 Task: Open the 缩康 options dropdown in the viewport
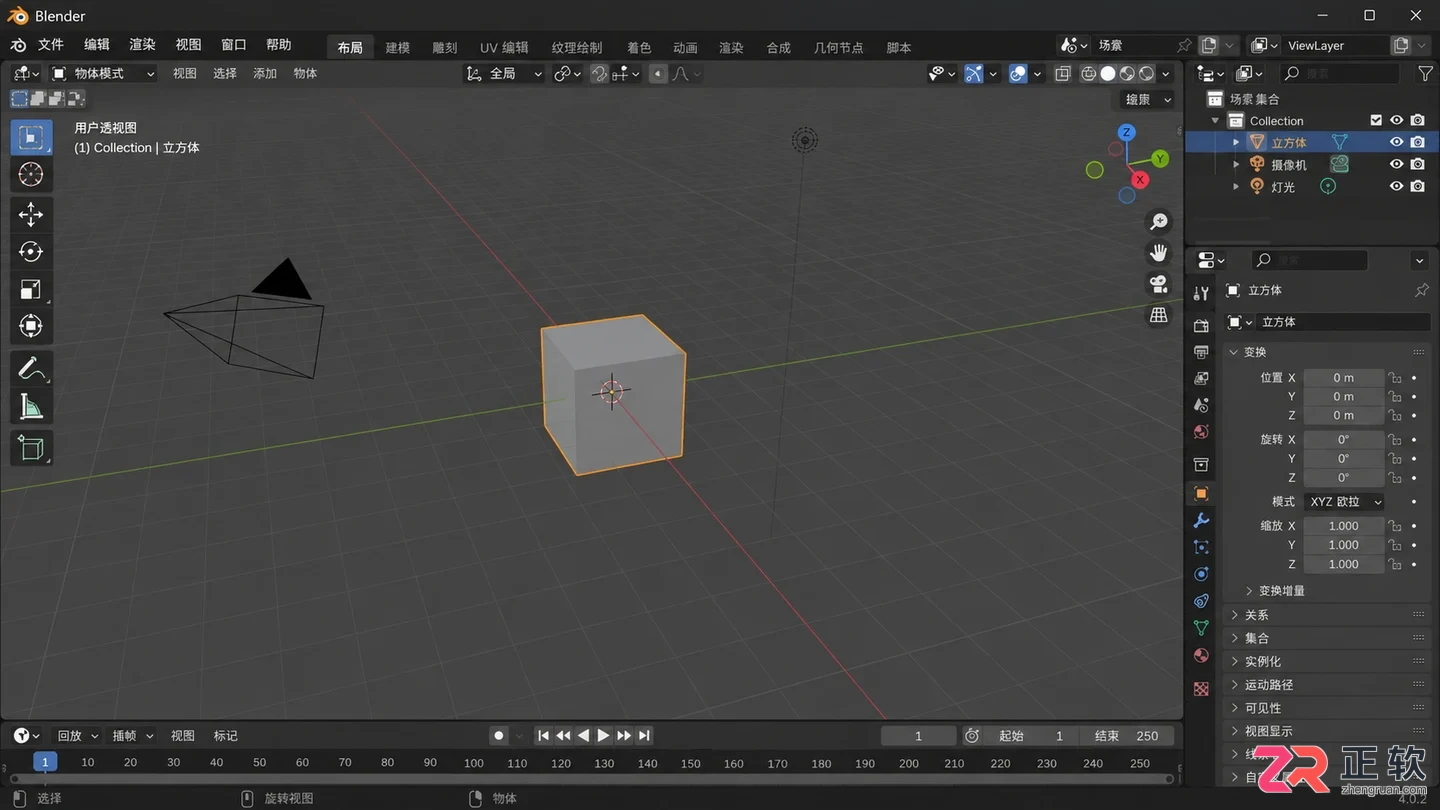(1146, 99)
